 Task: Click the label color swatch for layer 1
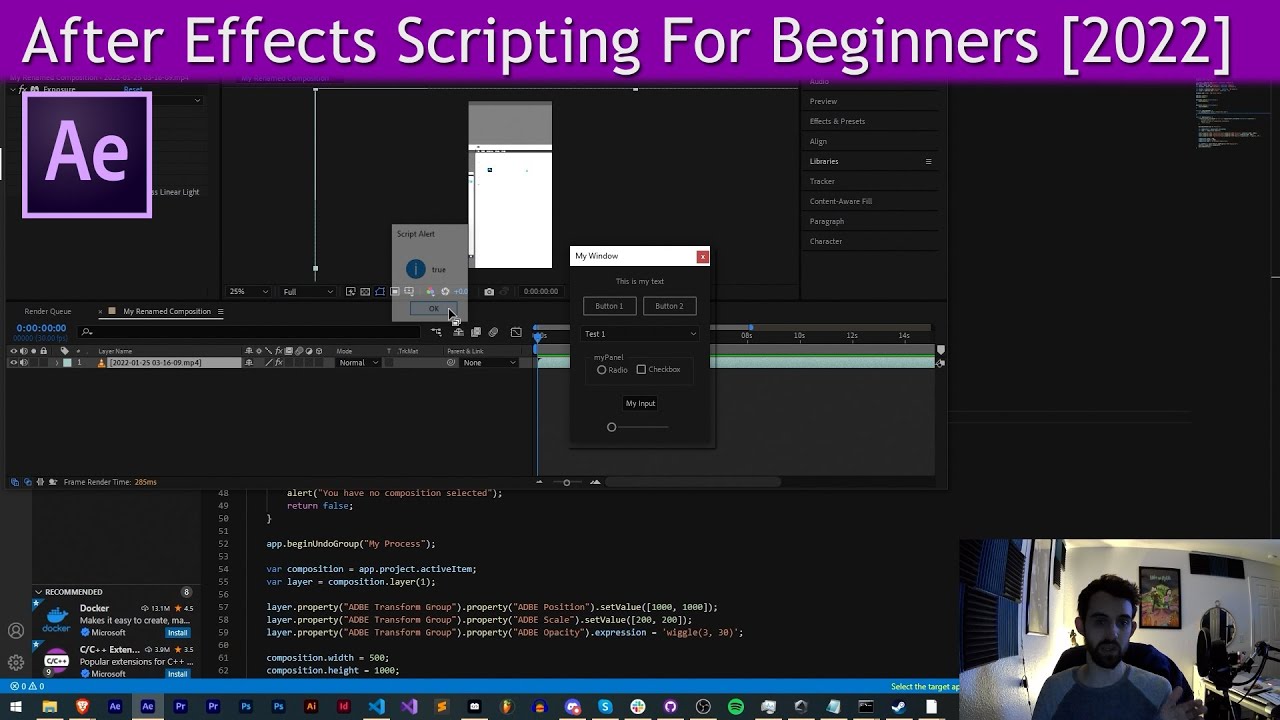pyautogui.click(x=67, y=362)
